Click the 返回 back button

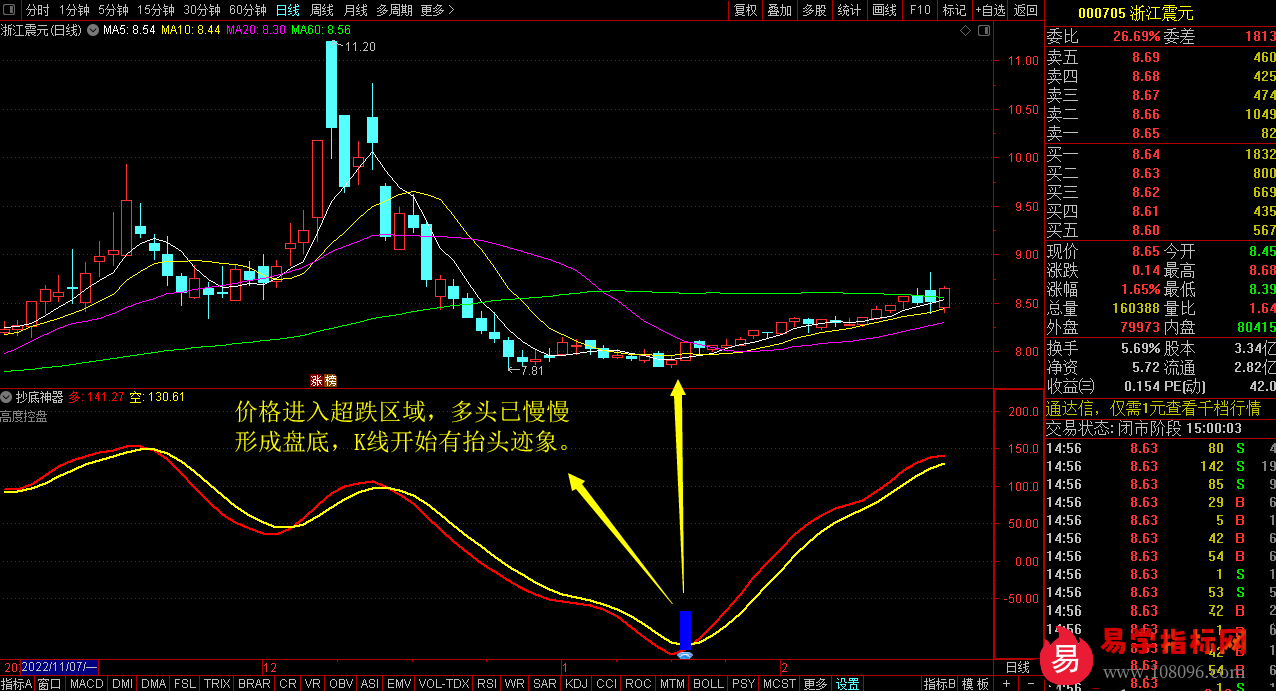1026,10
